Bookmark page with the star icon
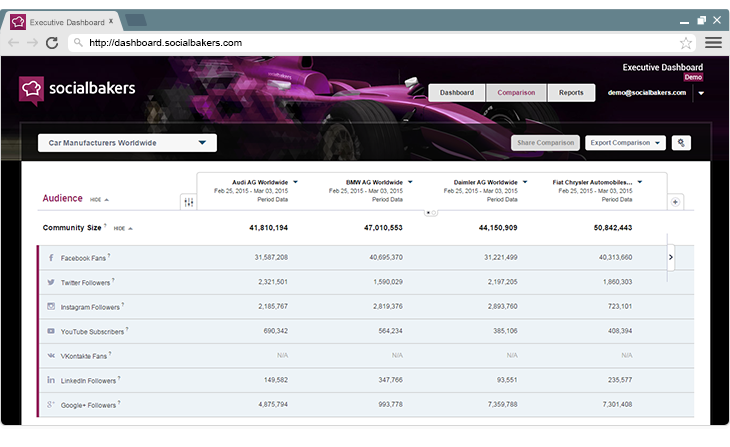The width and height of the screenshot is (730, 447). point(685,43)
